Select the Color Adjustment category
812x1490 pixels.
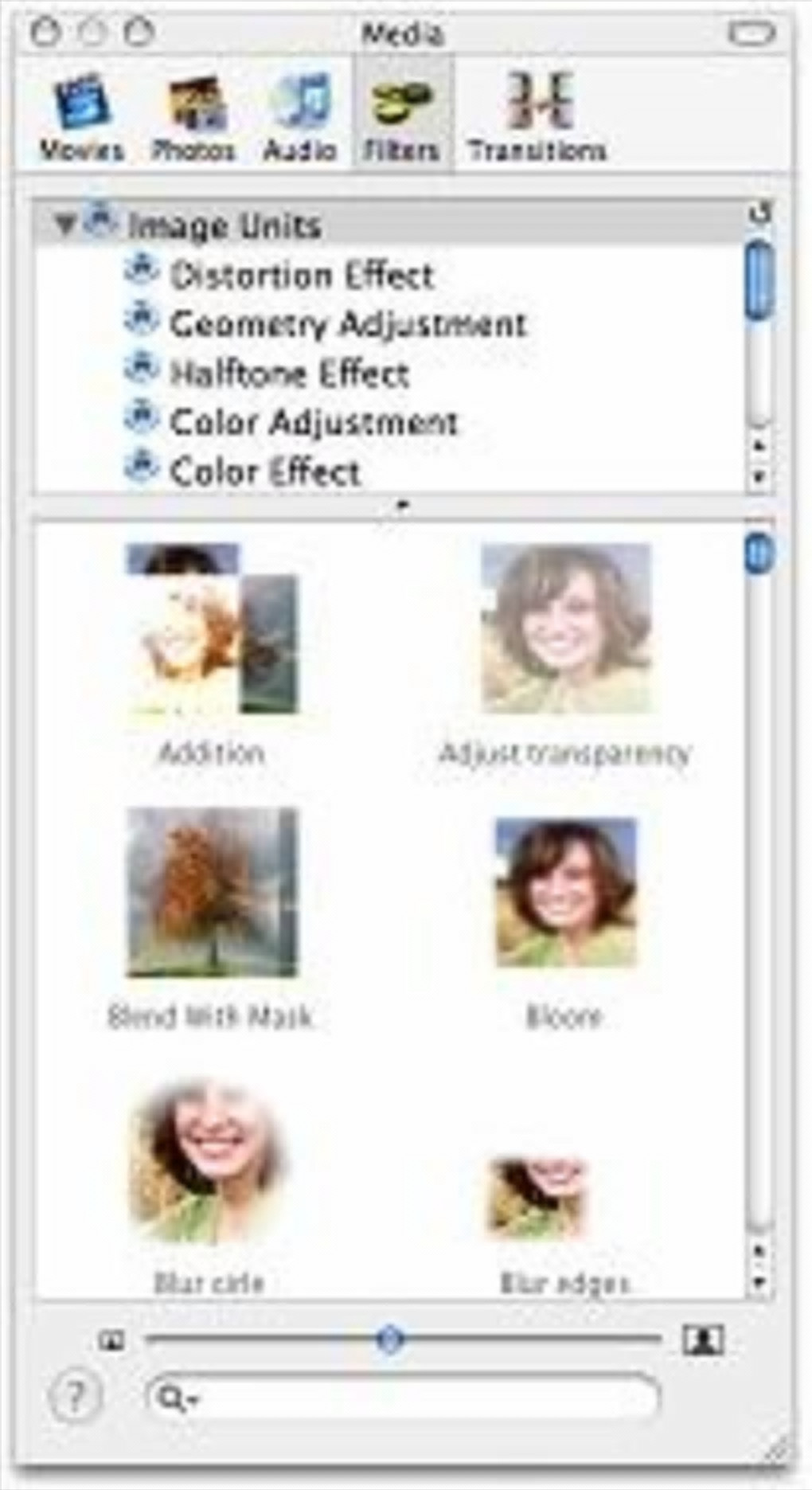coord(291,421)
